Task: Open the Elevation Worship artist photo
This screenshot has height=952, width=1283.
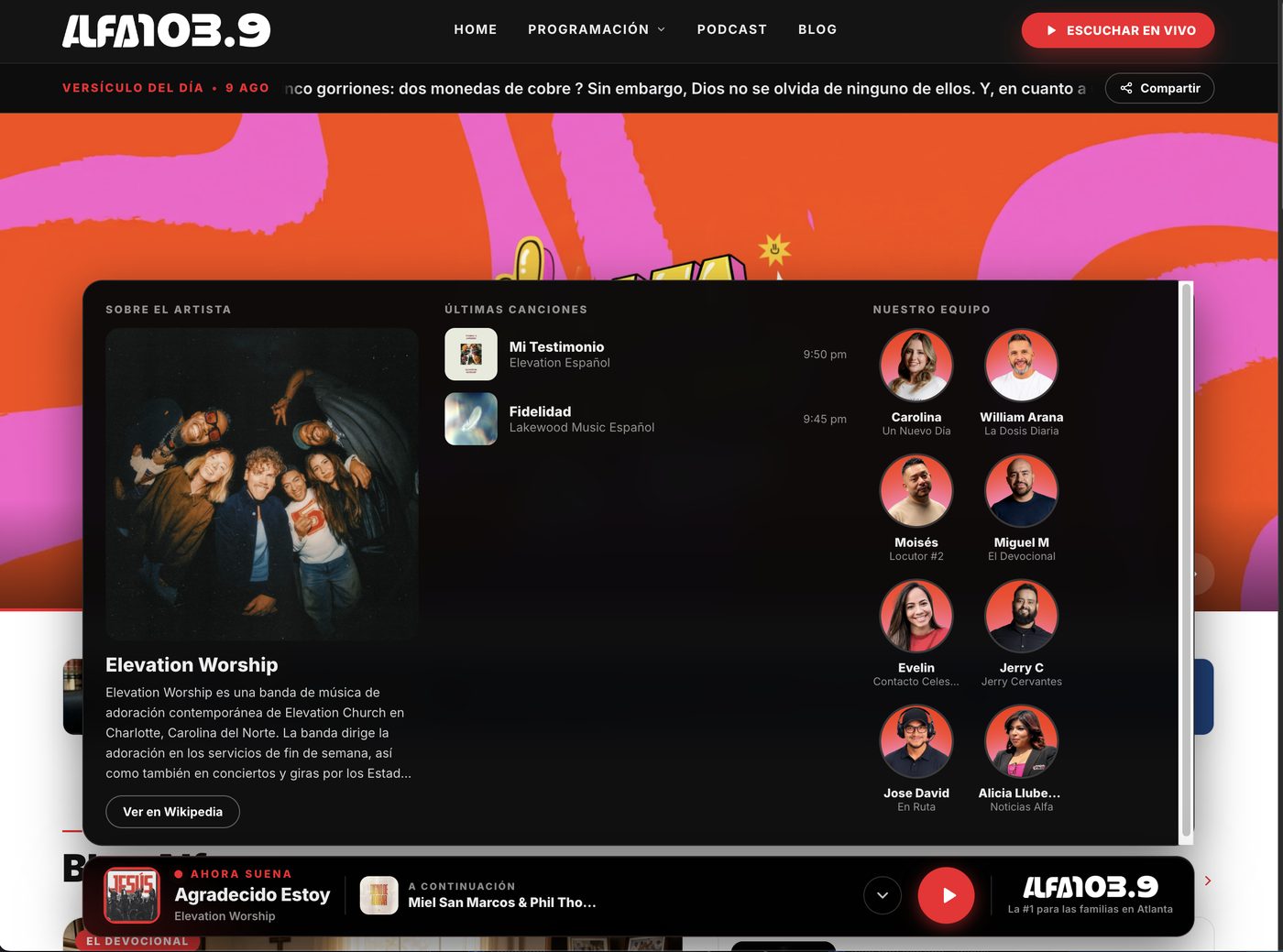Action: [x=262, y=484]
